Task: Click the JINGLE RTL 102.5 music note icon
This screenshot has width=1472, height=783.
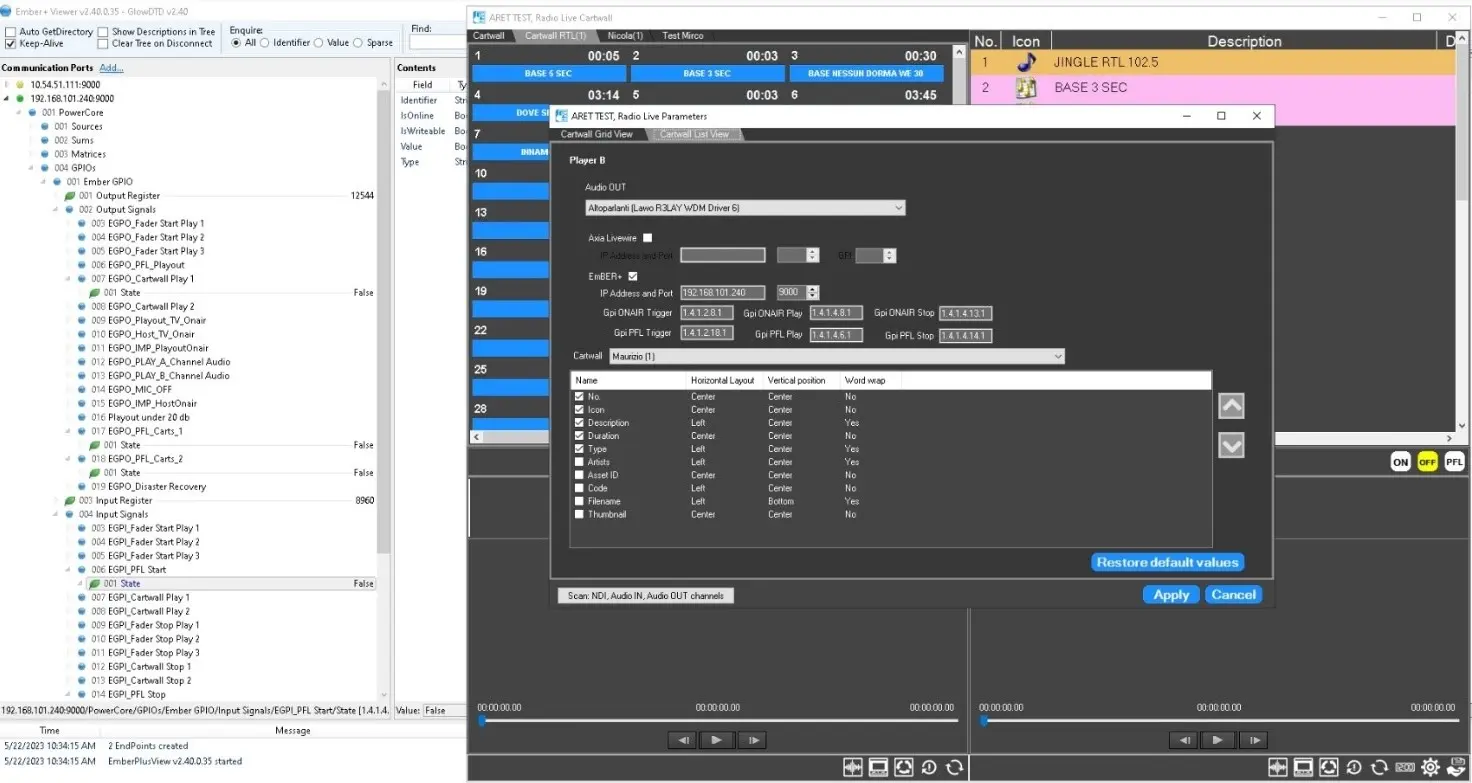Action: [1026, 62]
